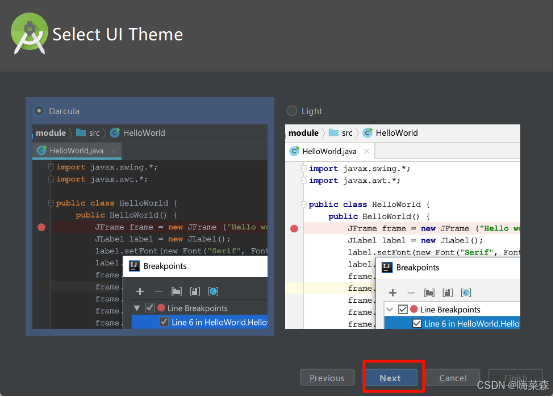This screenshot has width=554, height=397.
Task: Click the red breakpoint dot in Light preview
Action: [x=294, y=229]
